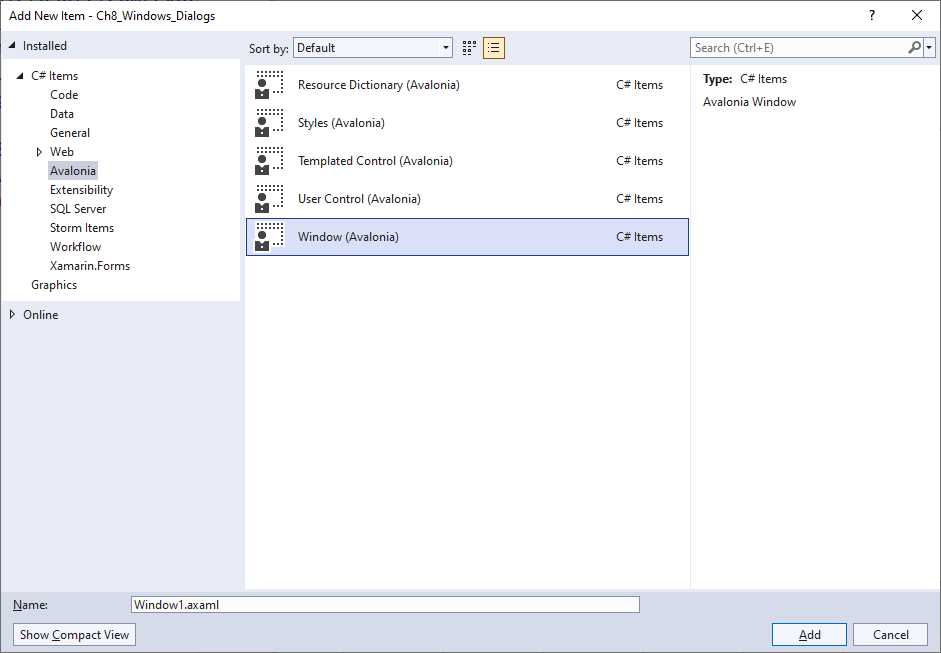Screen dimensions: 941x653
Task: Open the Sort by Default dropdown
Action: [x=373, y=48]
